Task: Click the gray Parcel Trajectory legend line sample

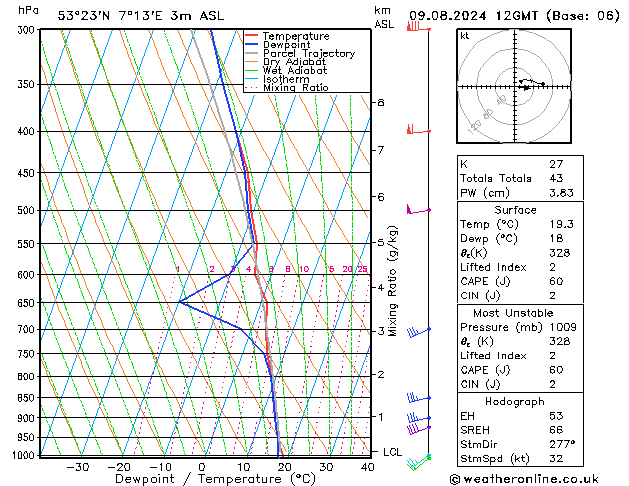Action: [x=252, y=53]
